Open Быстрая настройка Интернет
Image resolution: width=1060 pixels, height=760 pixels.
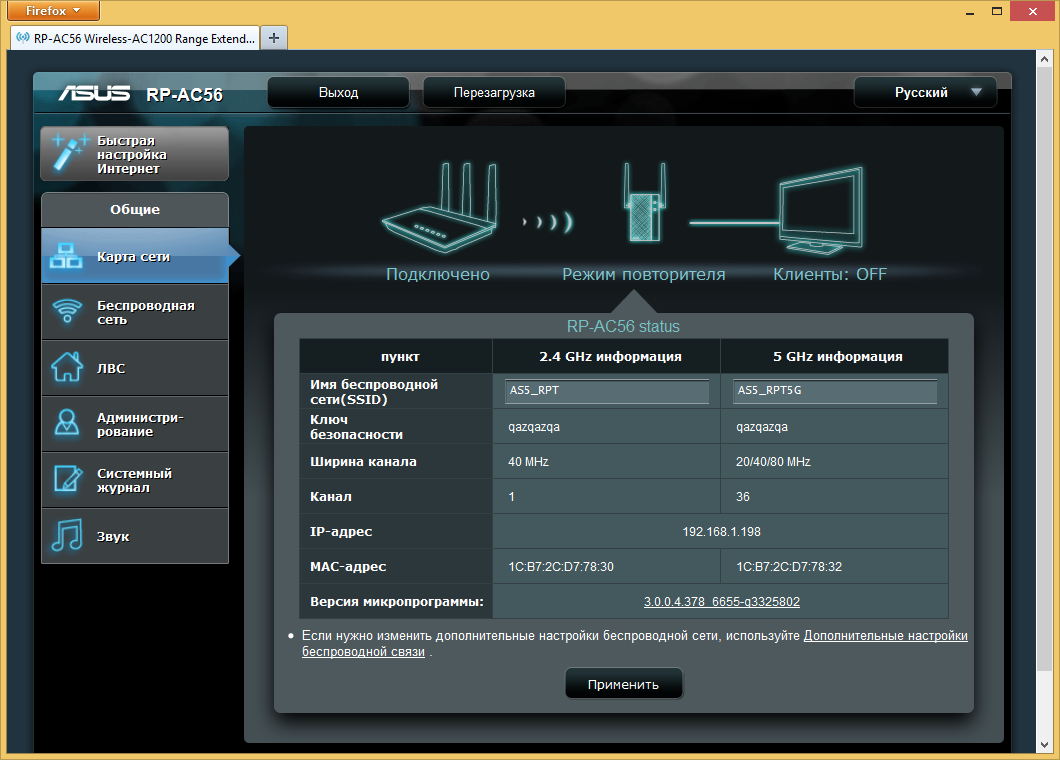tap(135, 153)
